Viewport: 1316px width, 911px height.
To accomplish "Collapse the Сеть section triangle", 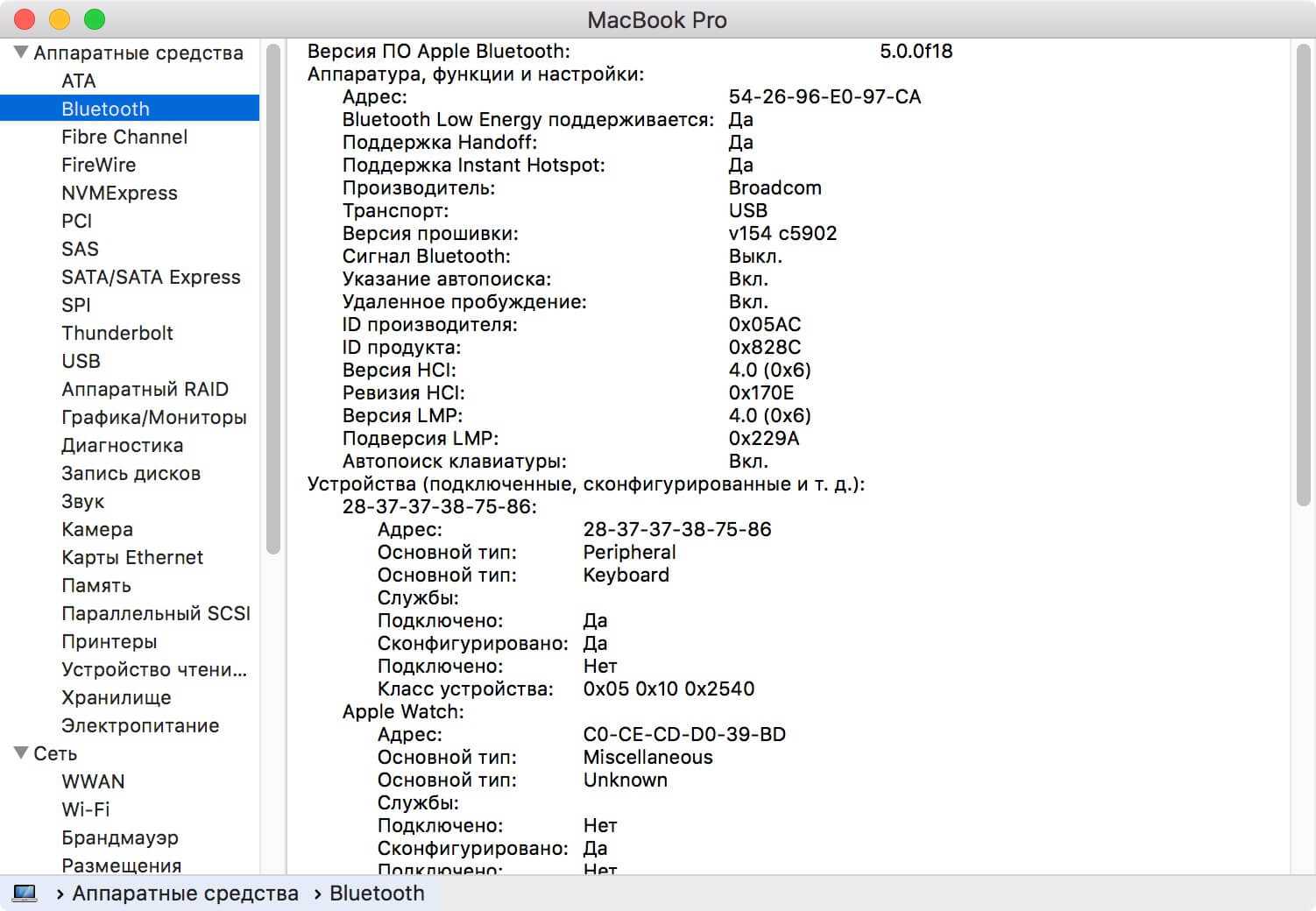I will [x=21, y=753].
